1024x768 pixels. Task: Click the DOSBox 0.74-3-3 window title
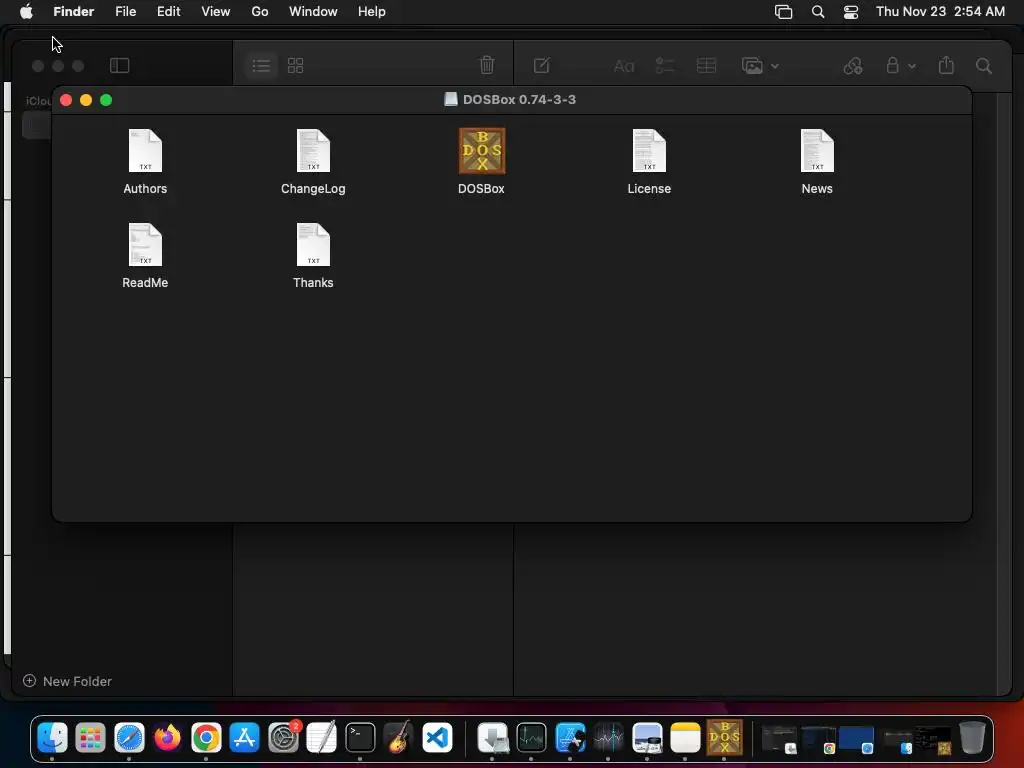519,99
